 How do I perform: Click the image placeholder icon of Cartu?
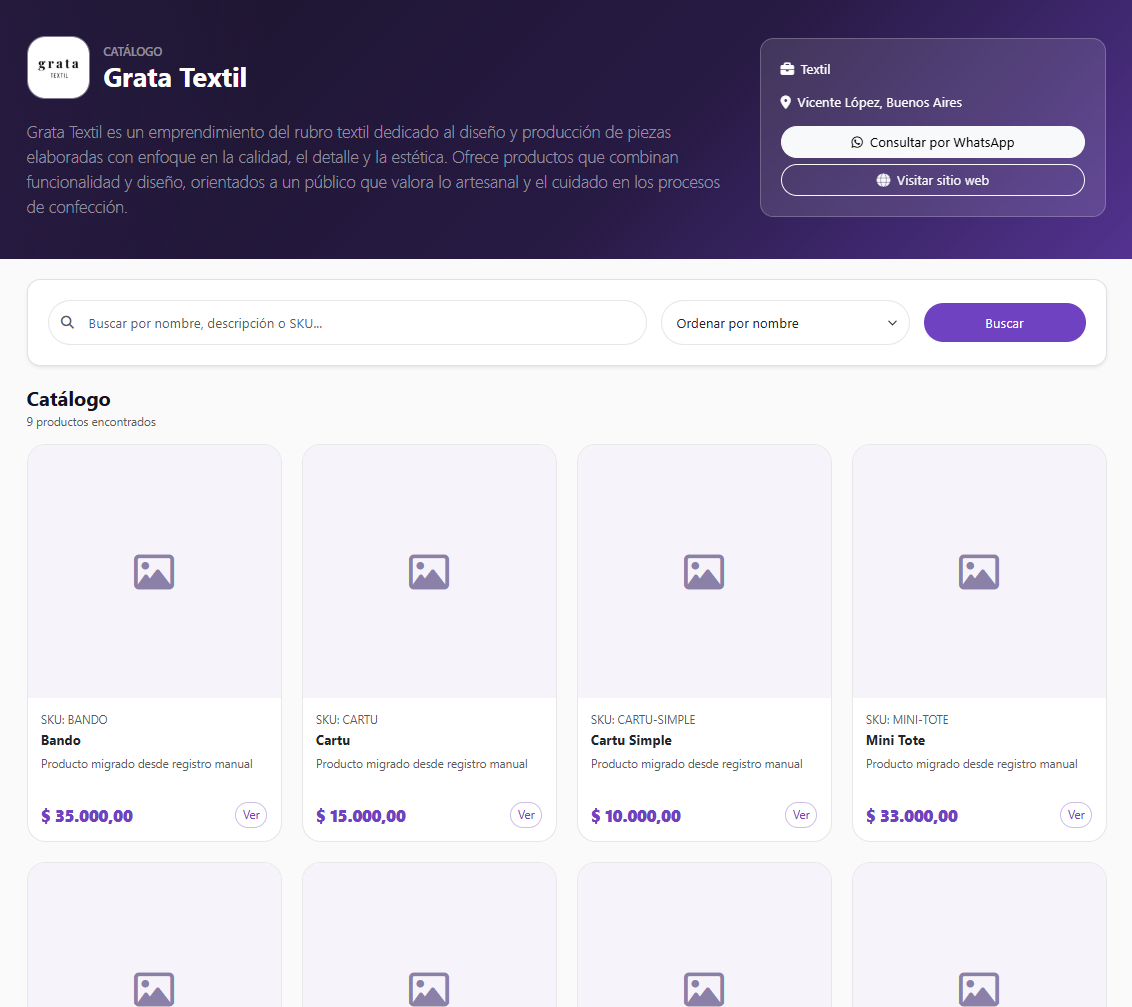[x=429, y=572]
